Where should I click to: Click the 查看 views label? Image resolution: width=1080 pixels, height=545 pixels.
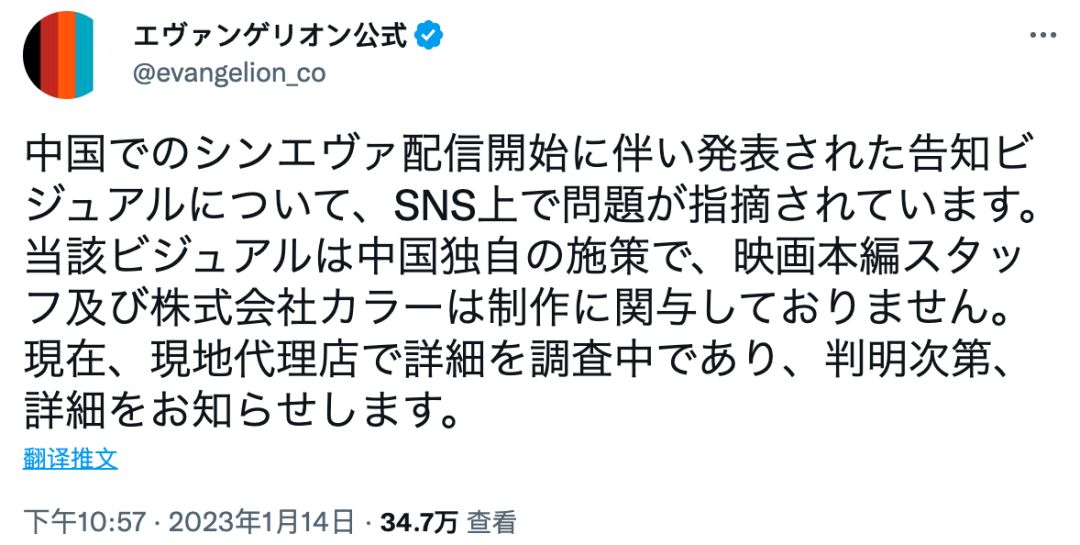(x=492, y=520)
